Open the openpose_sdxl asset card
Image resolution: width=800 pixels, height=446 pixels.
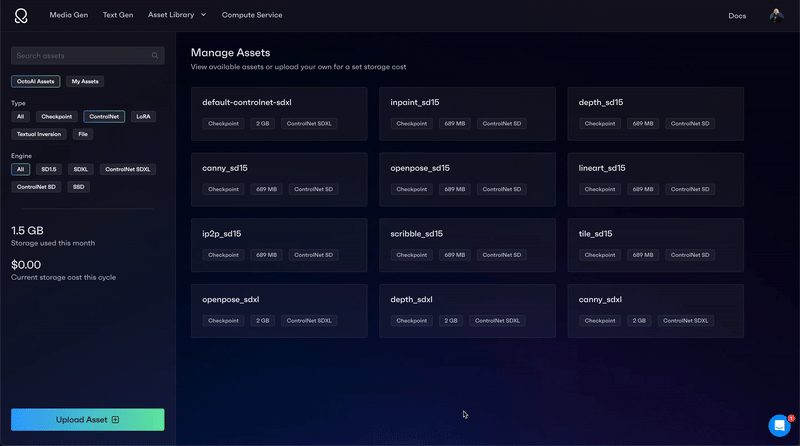[x=279, y=311]
